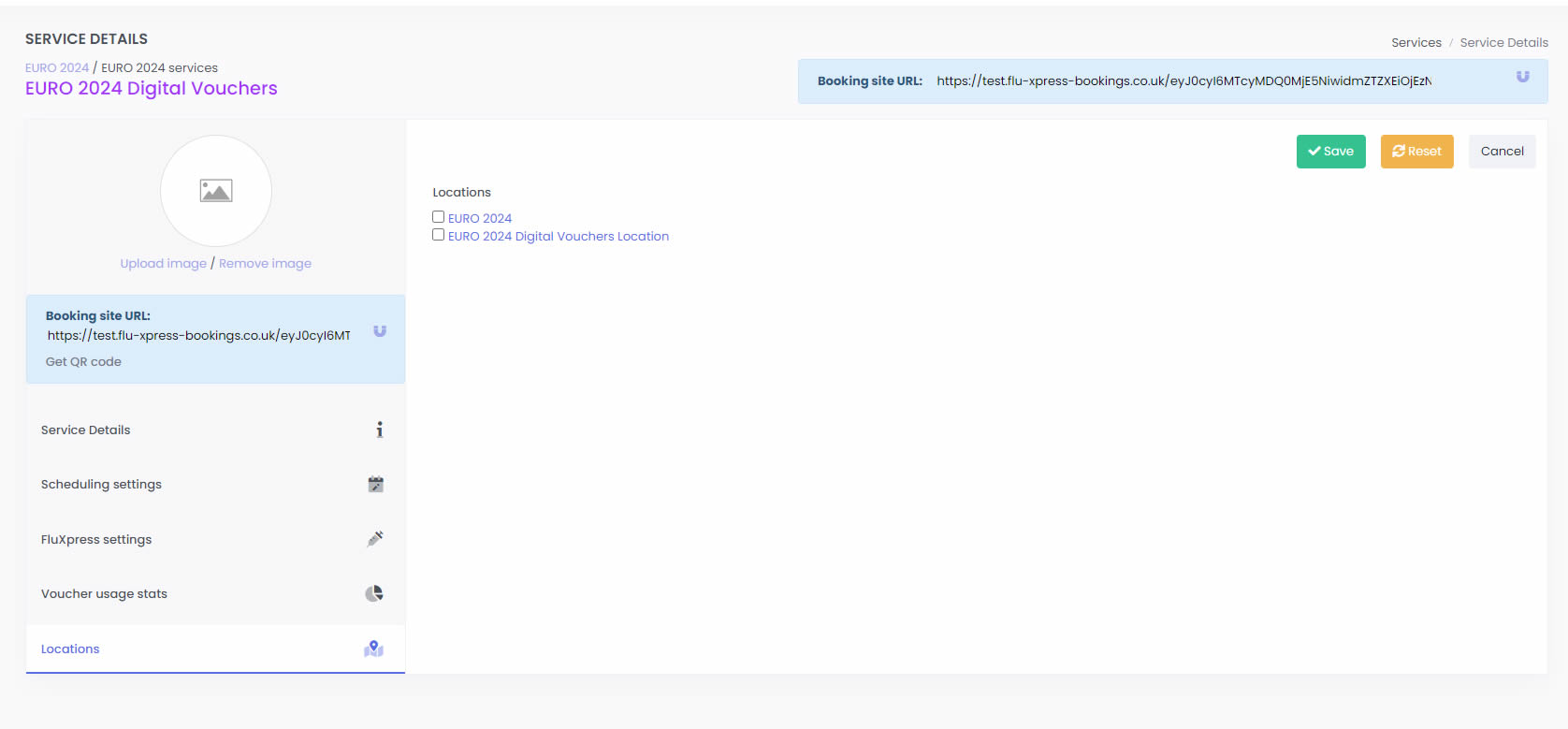Viewport: 1568px width, 729px height.
Task: Go to Services in the breadcrumb
Action: point(1416,43)
